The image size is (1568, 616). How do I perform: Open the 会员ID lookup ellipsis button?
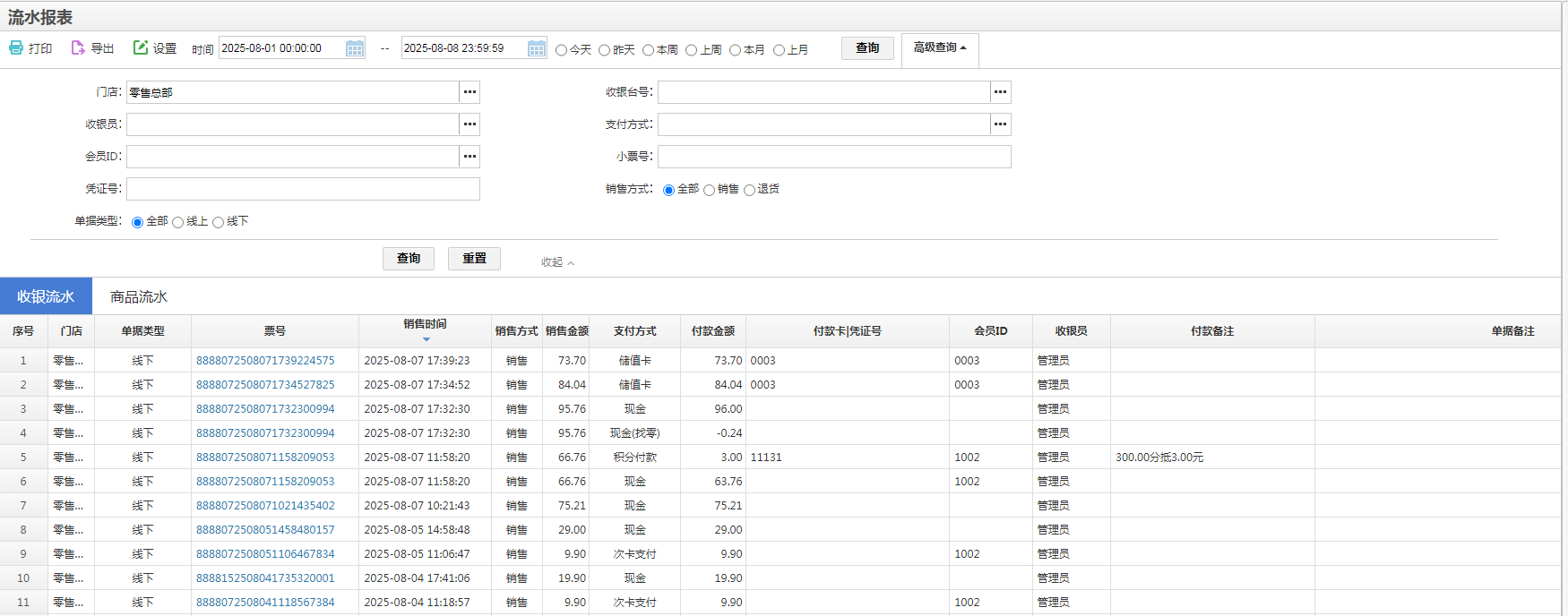tap(470, 157)
